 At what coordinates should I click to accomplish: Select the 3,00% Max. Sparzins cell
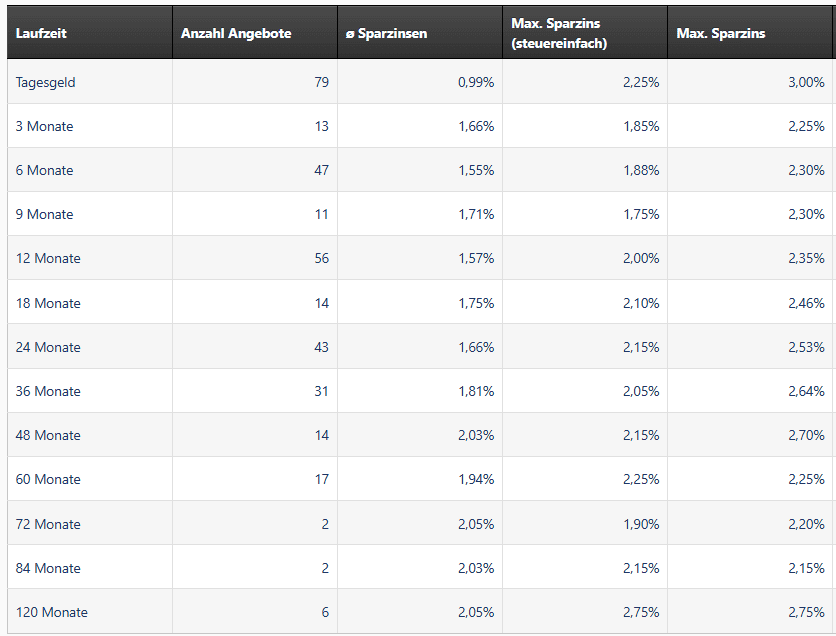(806, 82)
